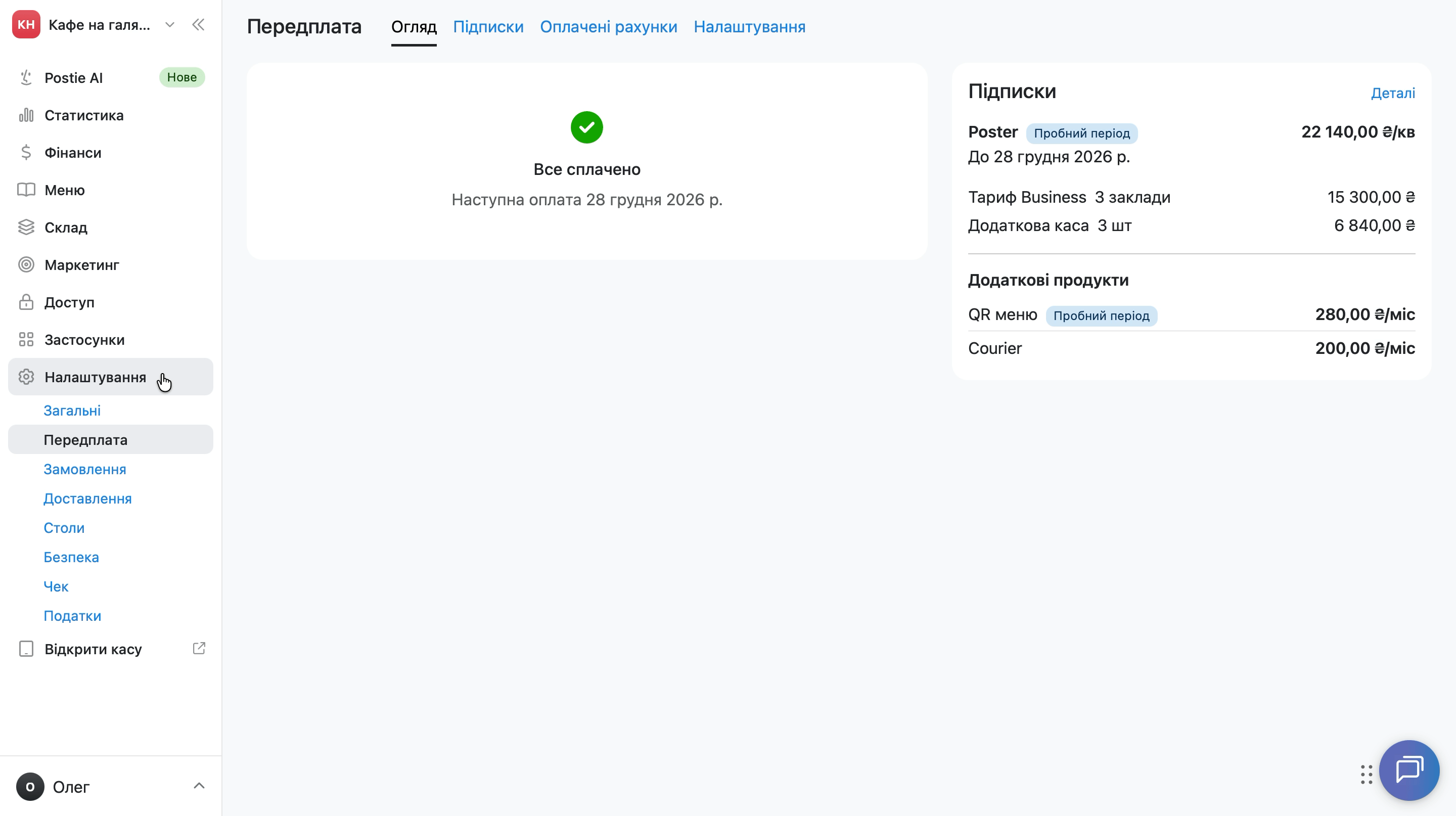Click the 22 140,00 ₴/кв price
Viewport: 1456px width, 816px height.
coord(1358,131)
